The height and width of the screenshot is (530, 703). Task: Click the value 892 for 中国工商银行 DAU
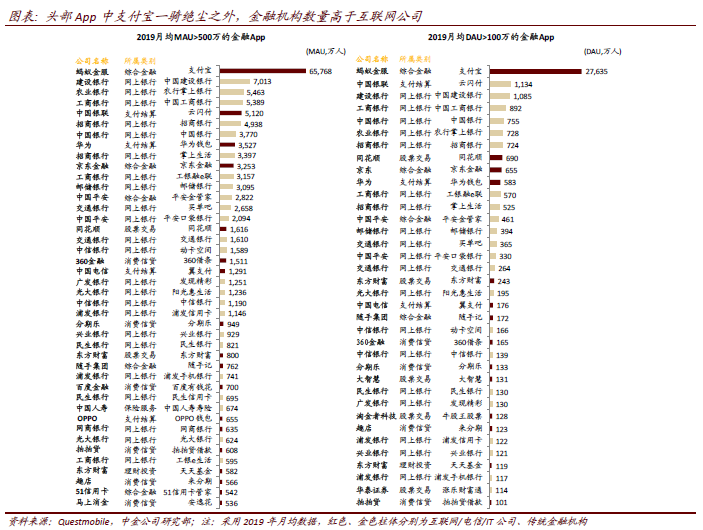tap(516, 109)
